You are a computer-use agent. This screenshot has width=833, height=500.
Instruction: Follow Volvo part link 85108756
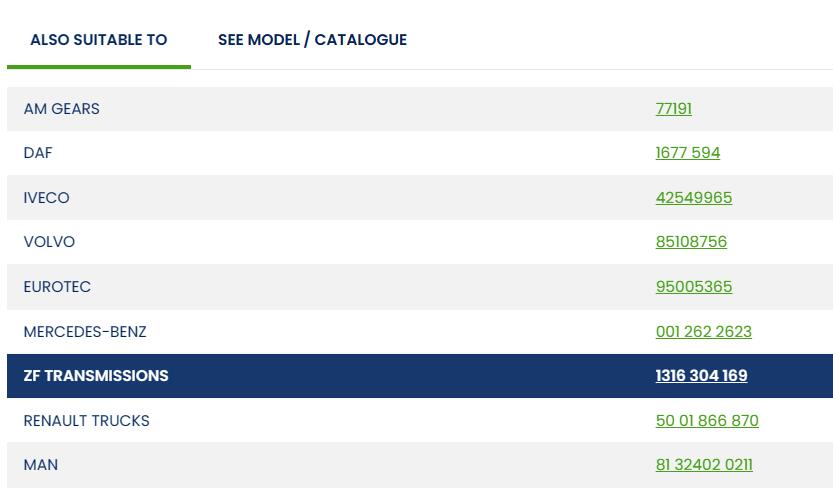pyautogui.click(x=691, y=242)
